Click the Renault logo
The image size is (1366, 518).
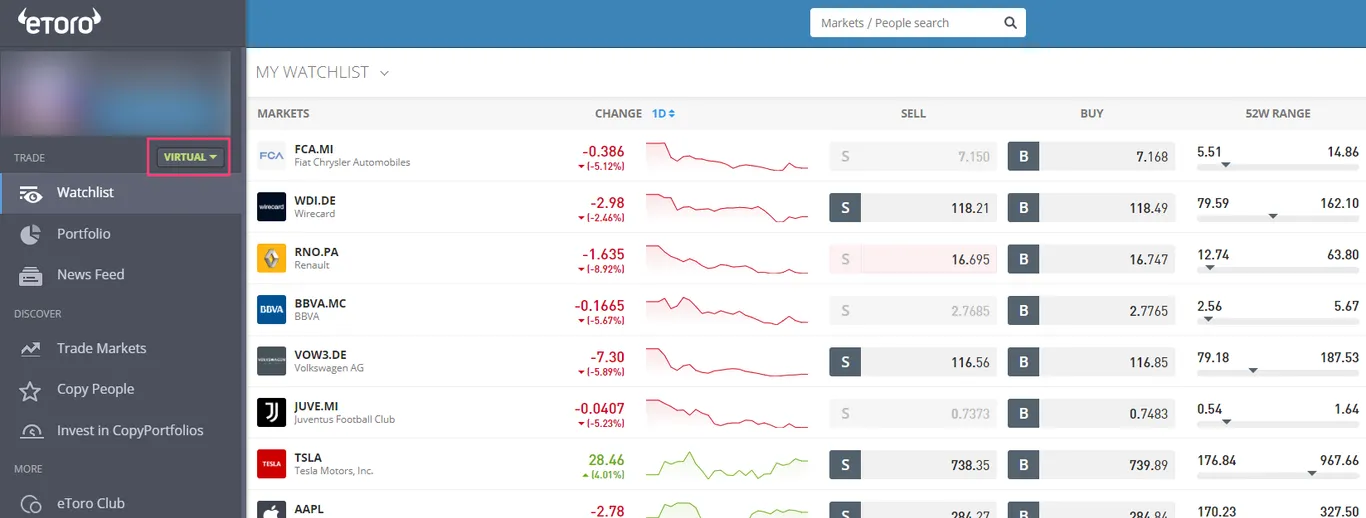[x=271, y=258]
